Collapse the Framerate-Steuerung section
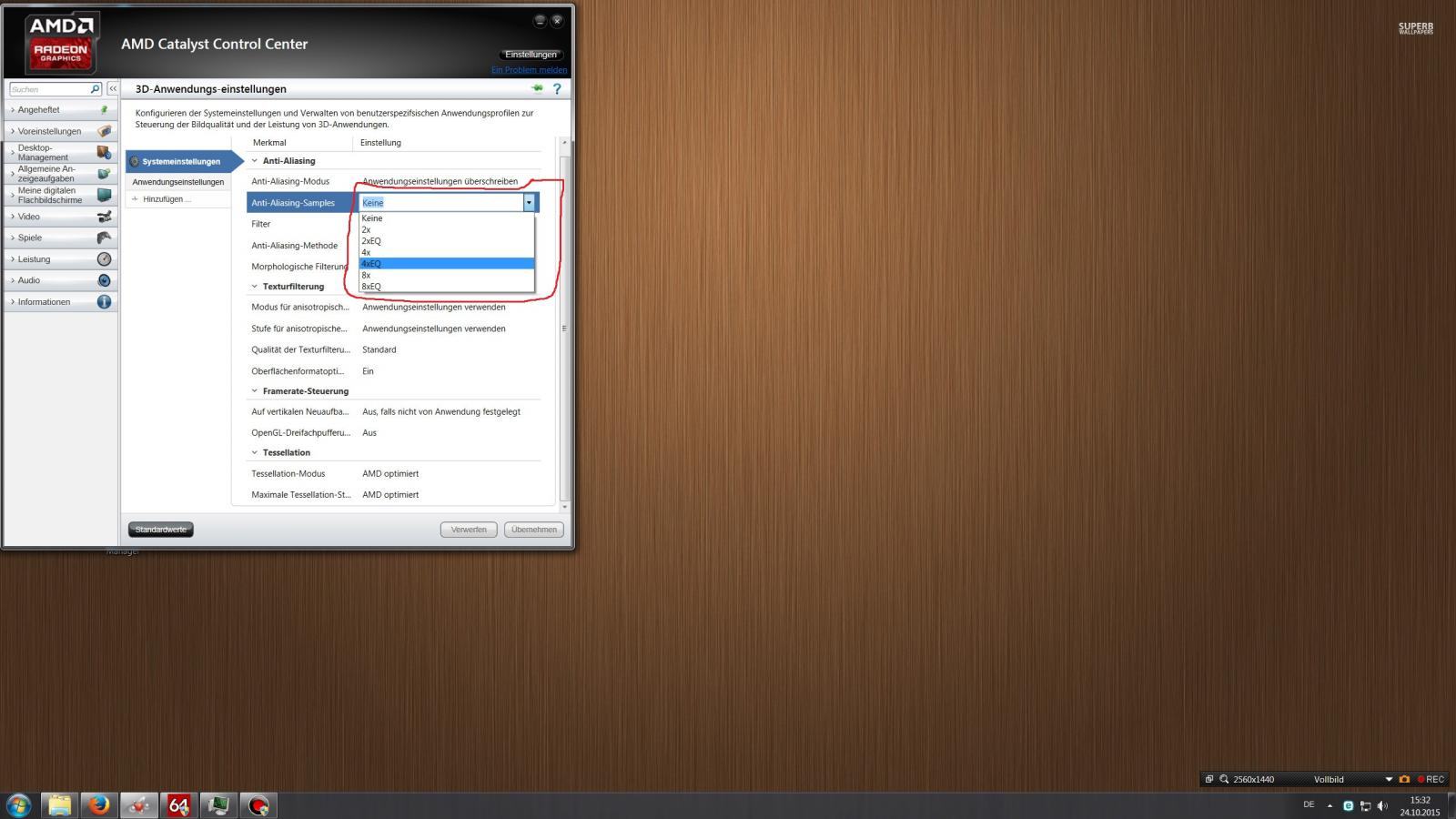 (255, 391)
